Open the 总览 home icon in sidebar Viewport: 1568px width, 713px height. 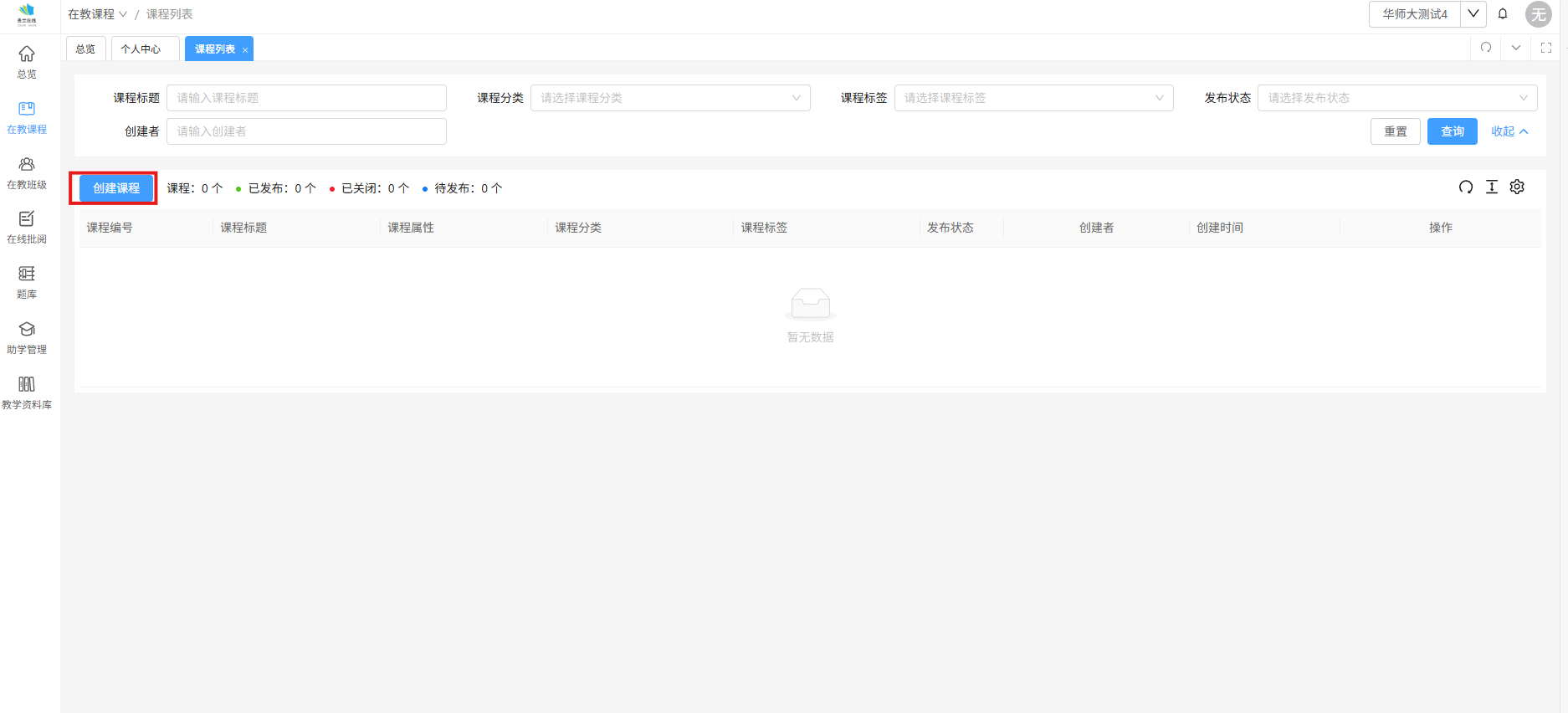point(27,62)
